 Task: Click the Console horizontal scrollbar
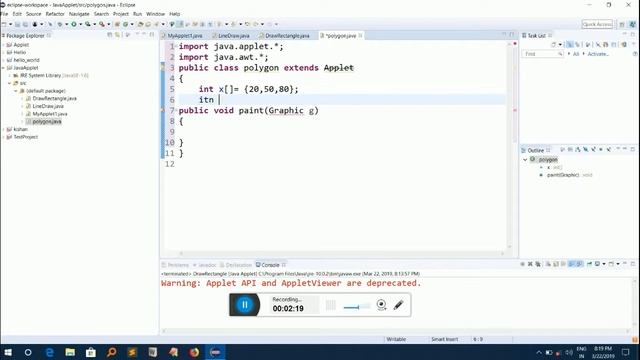click(396, 331)
